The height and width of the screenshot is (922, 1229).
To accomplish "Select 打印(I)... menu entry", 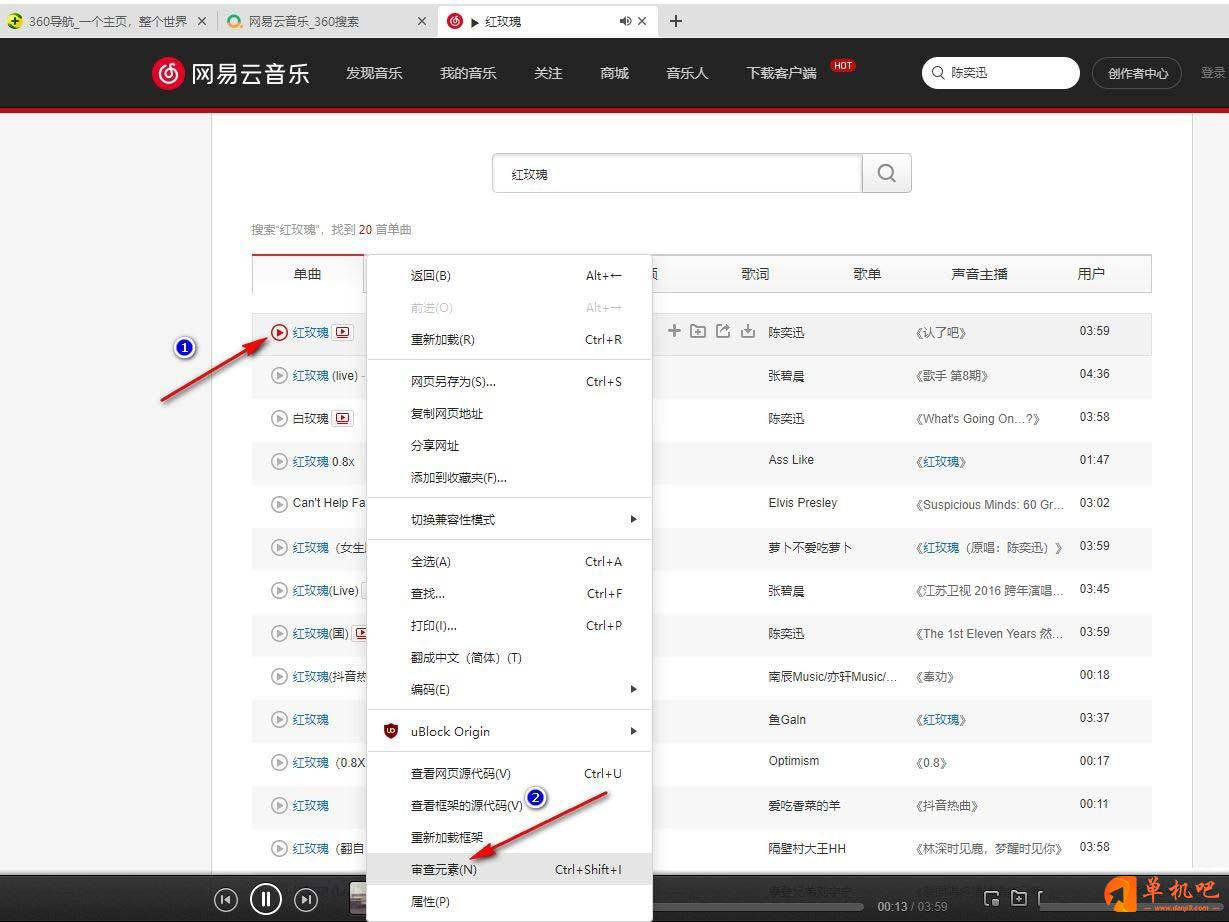I will 510,625.
